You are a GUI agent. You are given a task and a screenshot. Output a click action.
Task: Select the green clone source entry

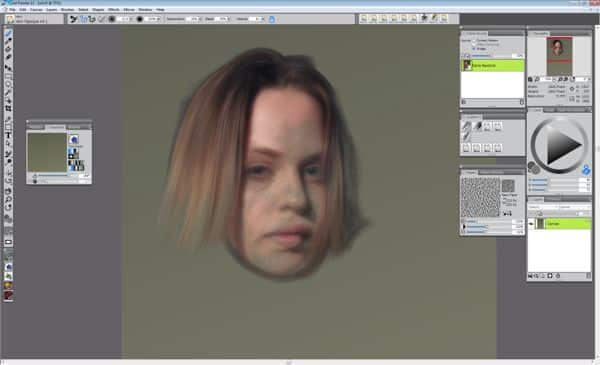(493, 65)
